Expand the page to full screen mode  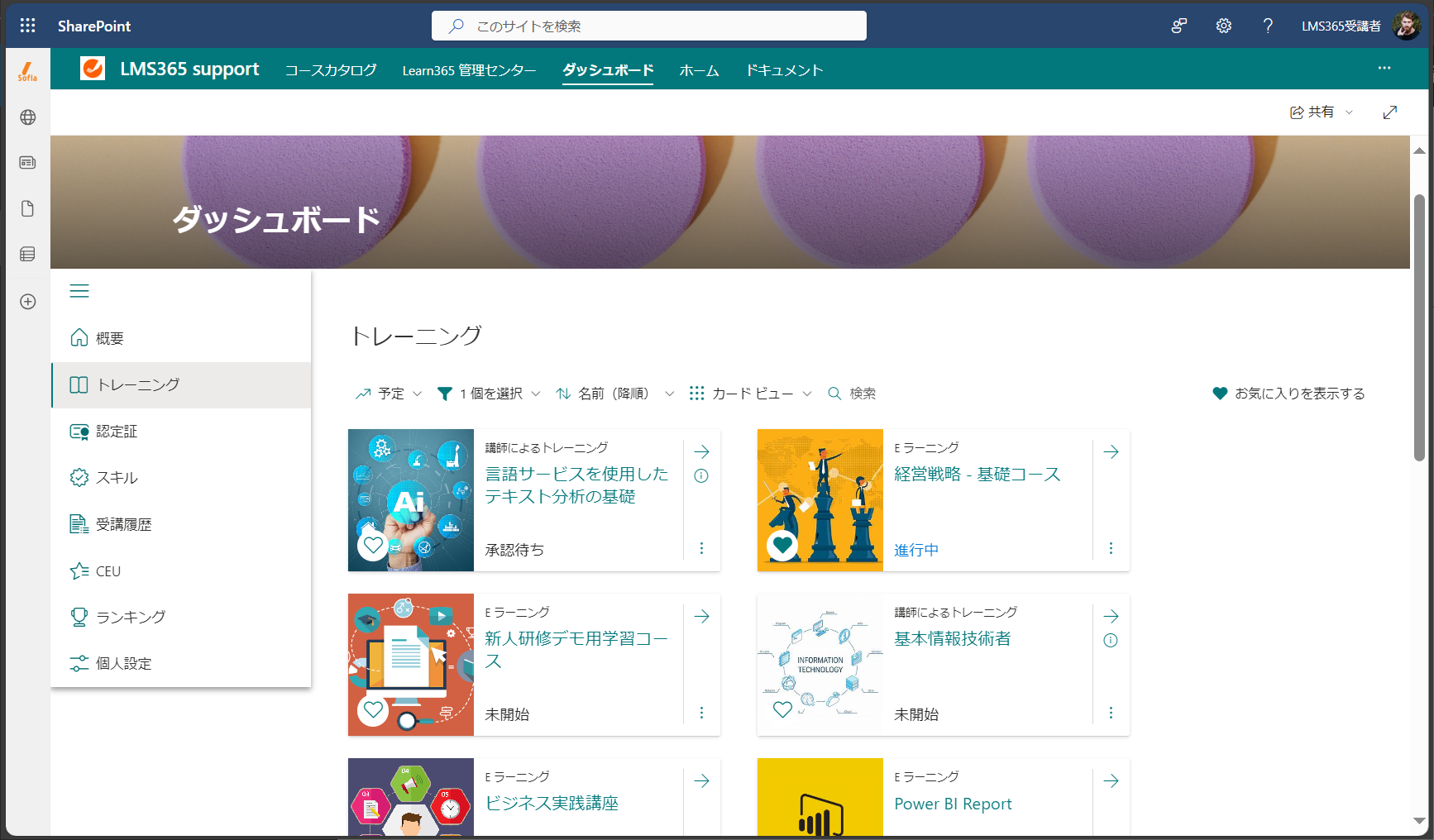coord(1390,112)
